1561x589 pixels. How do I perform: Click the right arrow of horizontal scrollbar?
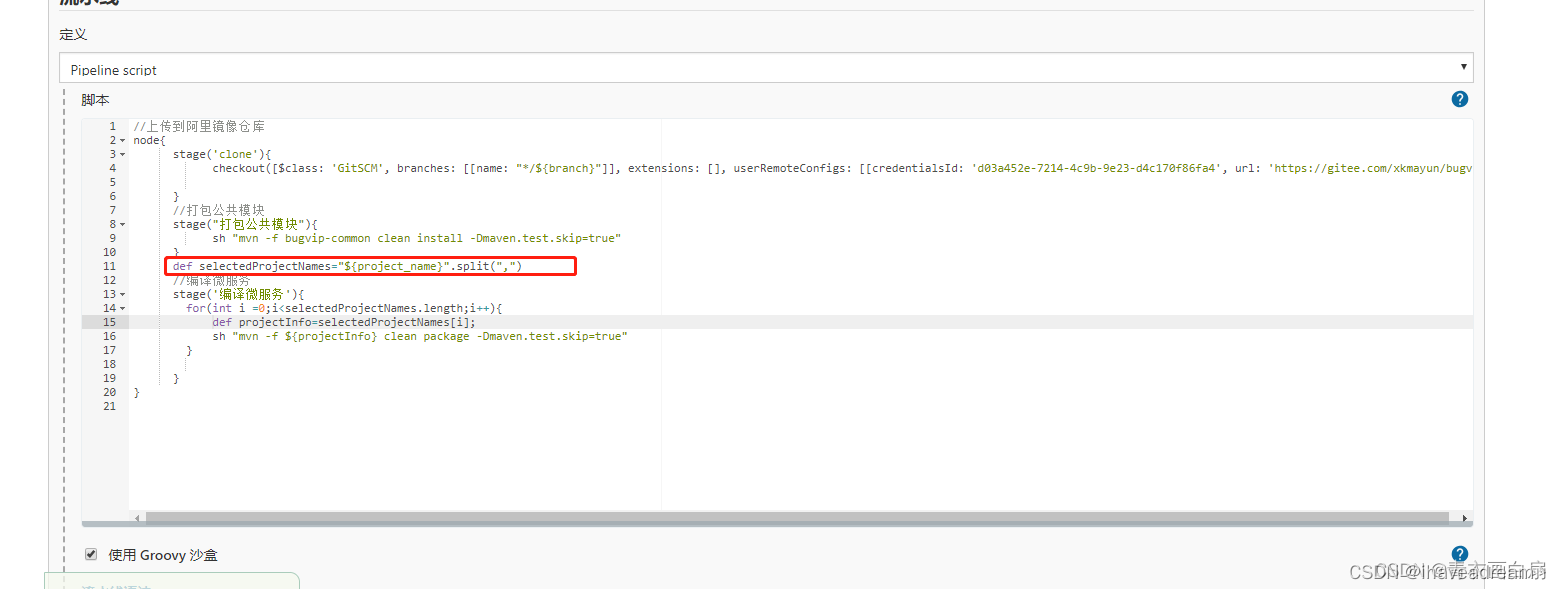(1464, 518)
